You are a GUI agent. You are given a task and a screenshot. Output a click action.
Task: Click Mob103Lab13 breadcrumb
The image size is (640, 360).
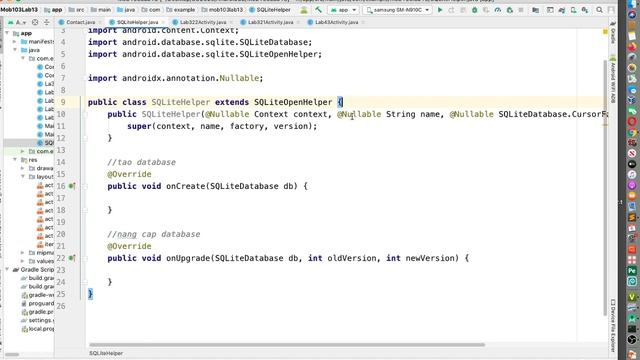[x=20, y=9]
